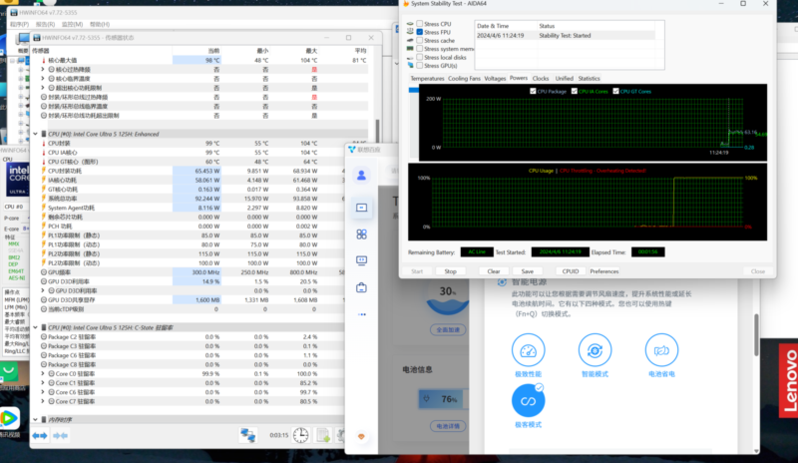Enable the Stress cache checkbox
798x463 pixels.
tap(419, 40)
